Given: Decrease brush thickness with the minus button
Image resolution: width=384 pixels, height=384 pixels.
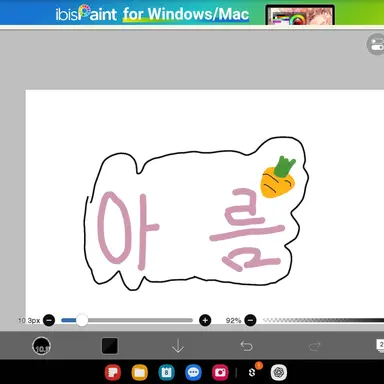Looking at the screenshot, I should click(49, 320).
